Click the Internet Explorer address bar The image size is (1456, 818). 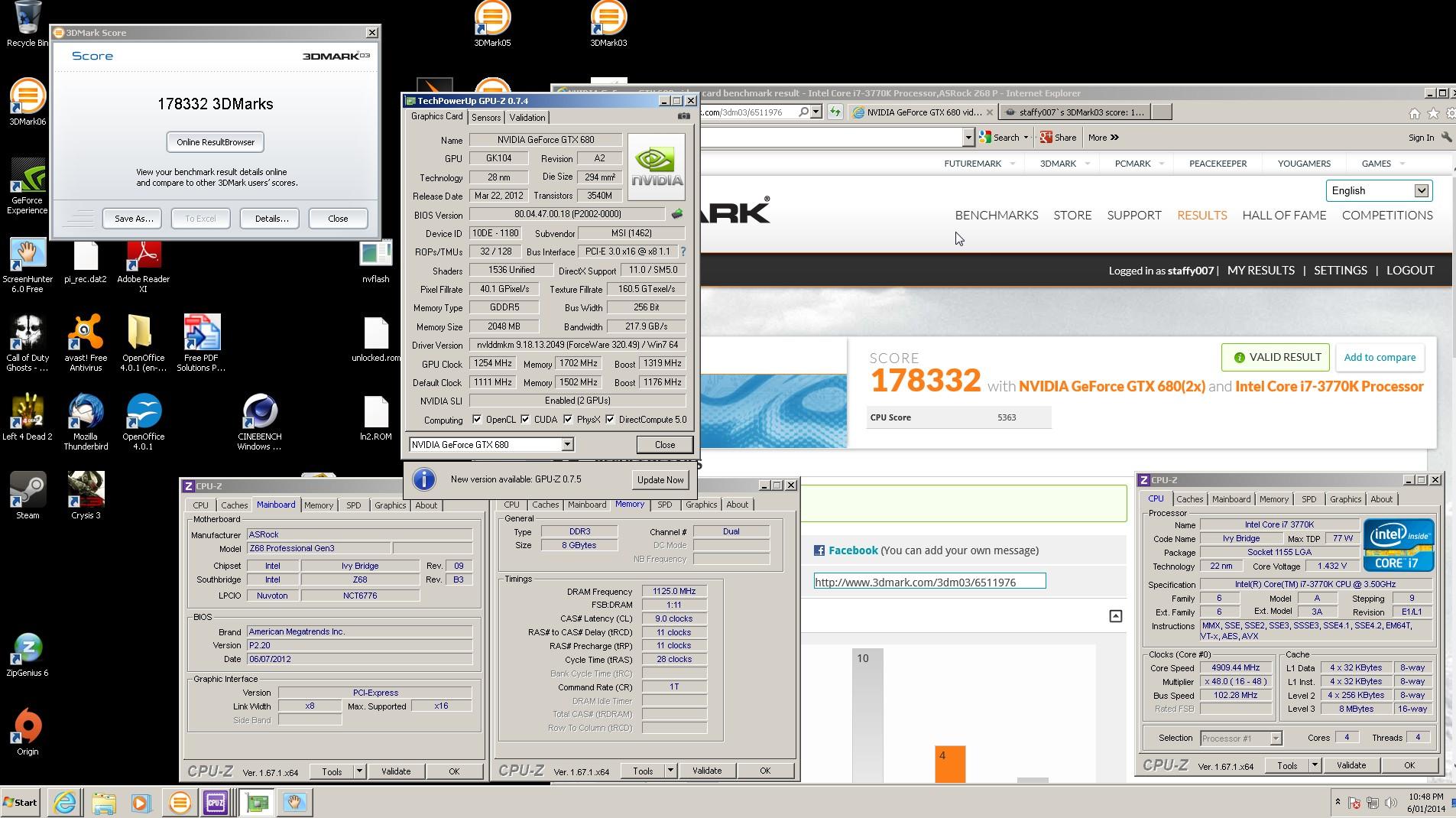point(749,112)
